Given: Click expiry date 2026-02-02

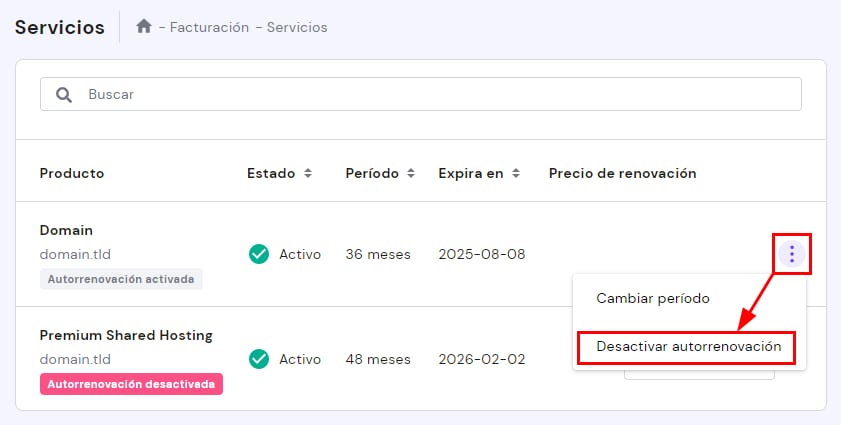Looking at the screenshot, I should 482,359.
